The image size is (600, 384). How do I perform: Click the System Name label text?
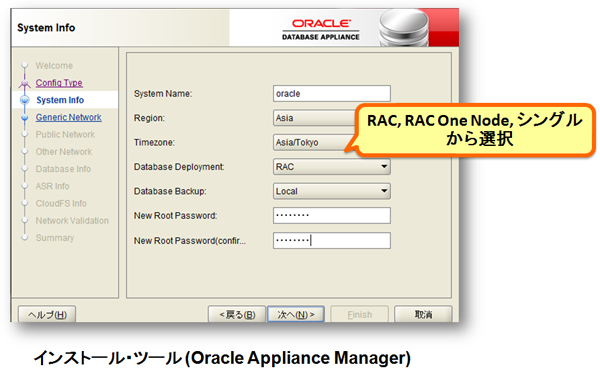[x=163, y=94]
